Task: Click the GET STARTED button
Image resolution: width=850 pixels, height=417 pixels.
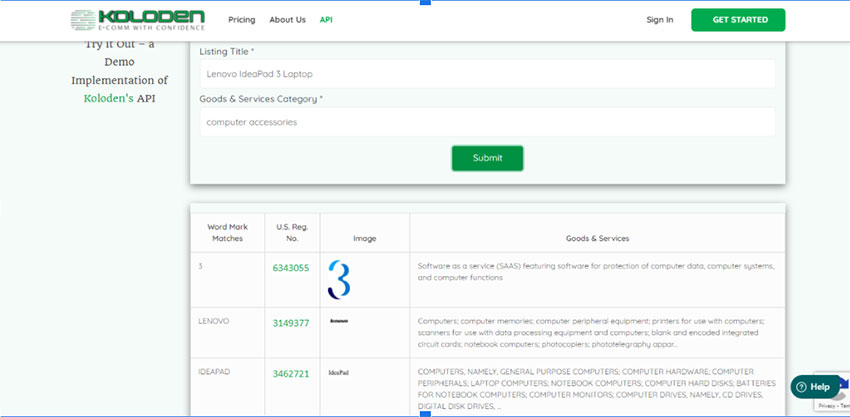Action: pos(738,20)
